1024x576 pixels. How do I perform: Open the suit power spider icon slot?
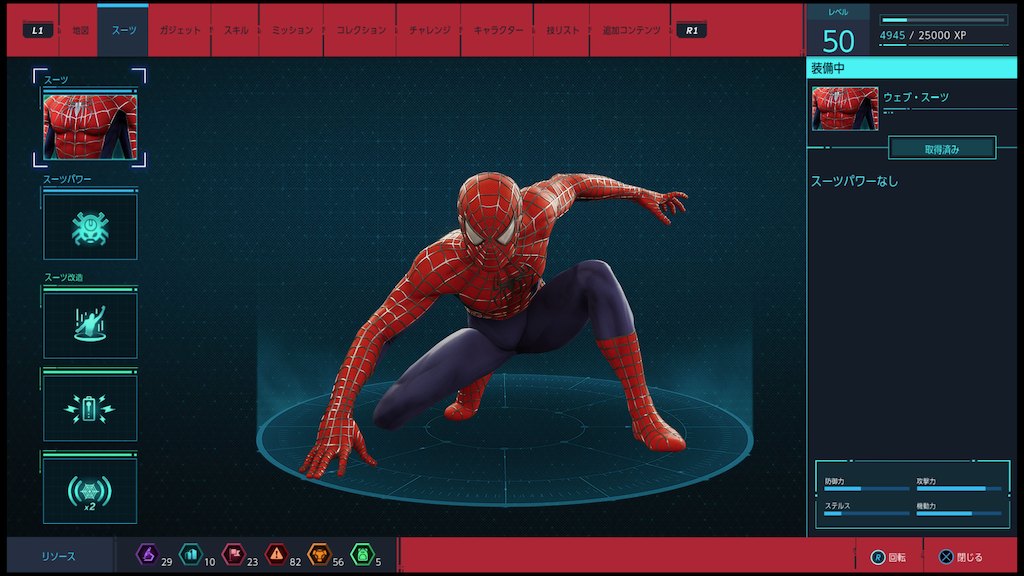[90, 227]
